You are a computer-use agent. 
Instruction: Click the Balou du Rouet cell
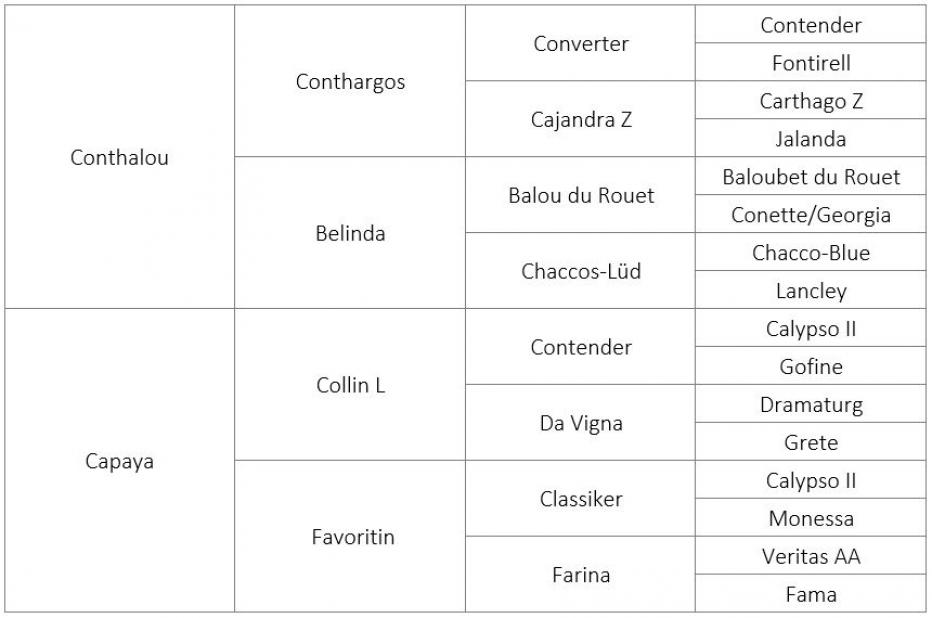[x=581, y=195]
